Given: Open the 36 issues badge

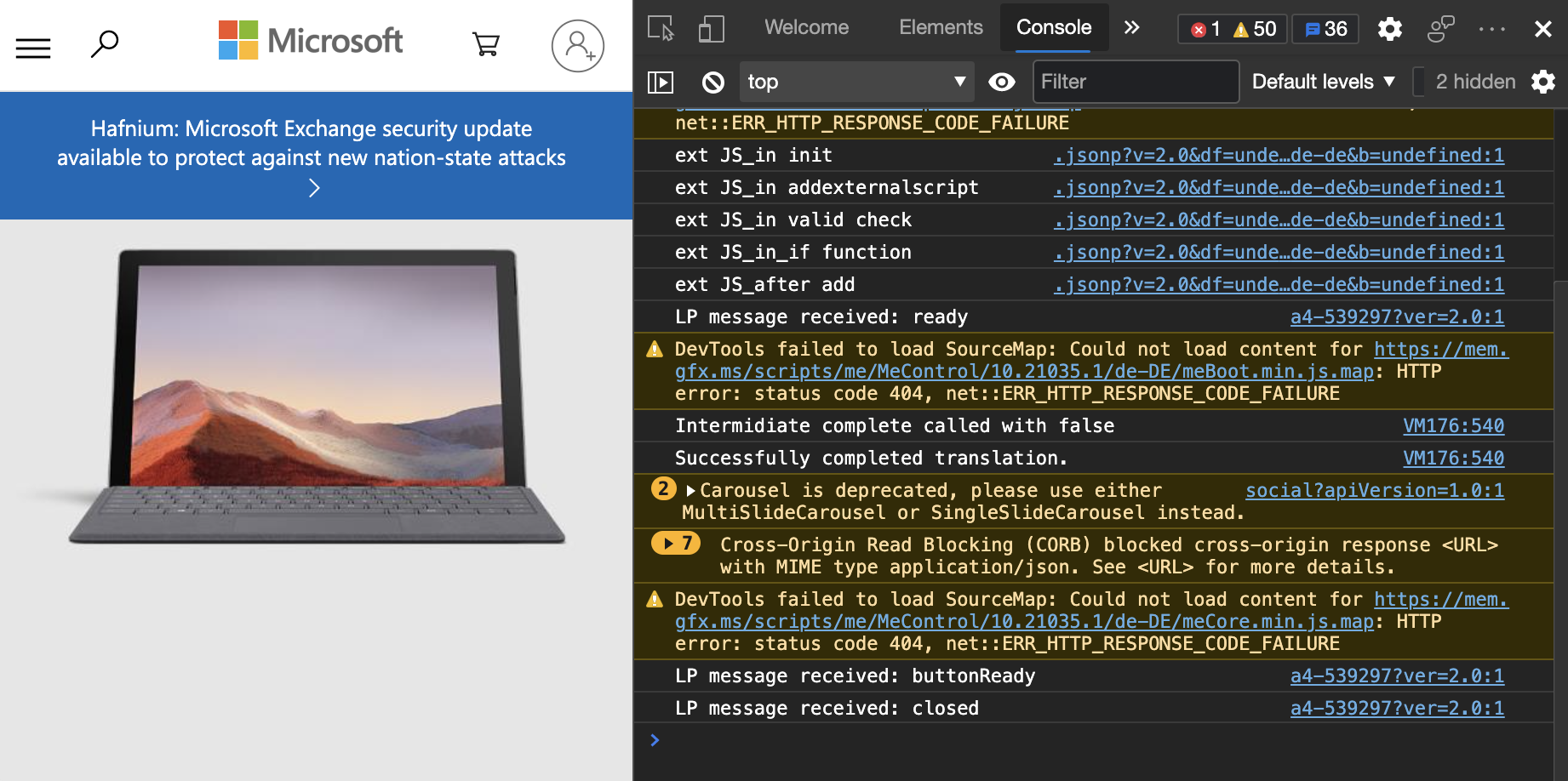Looking at the screenshot, I should pos(1325,29).
